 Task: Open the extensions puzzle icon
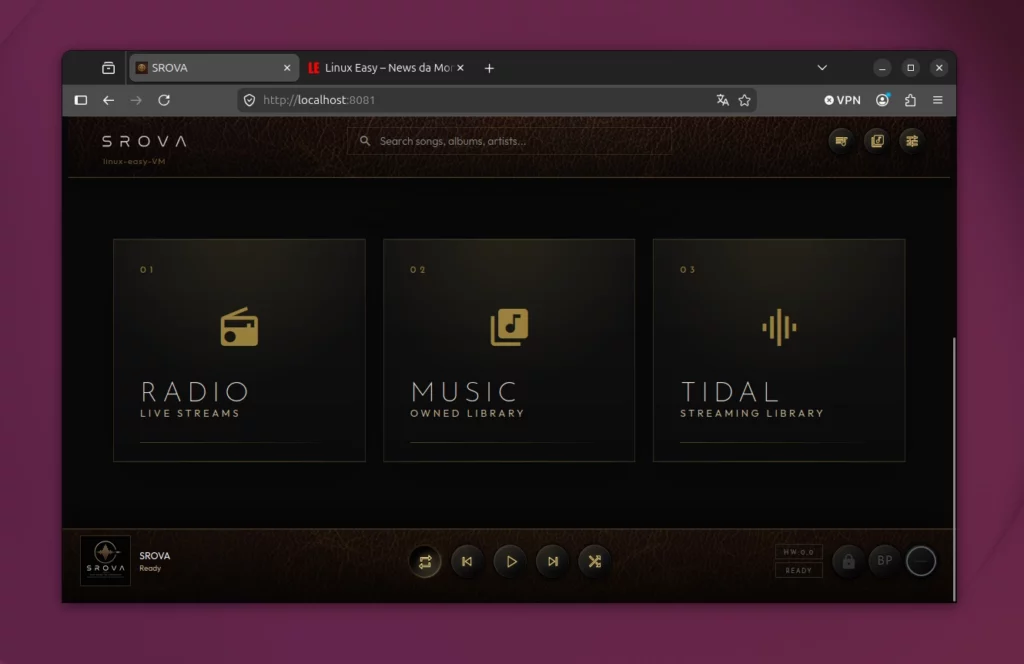click(910, 100)
